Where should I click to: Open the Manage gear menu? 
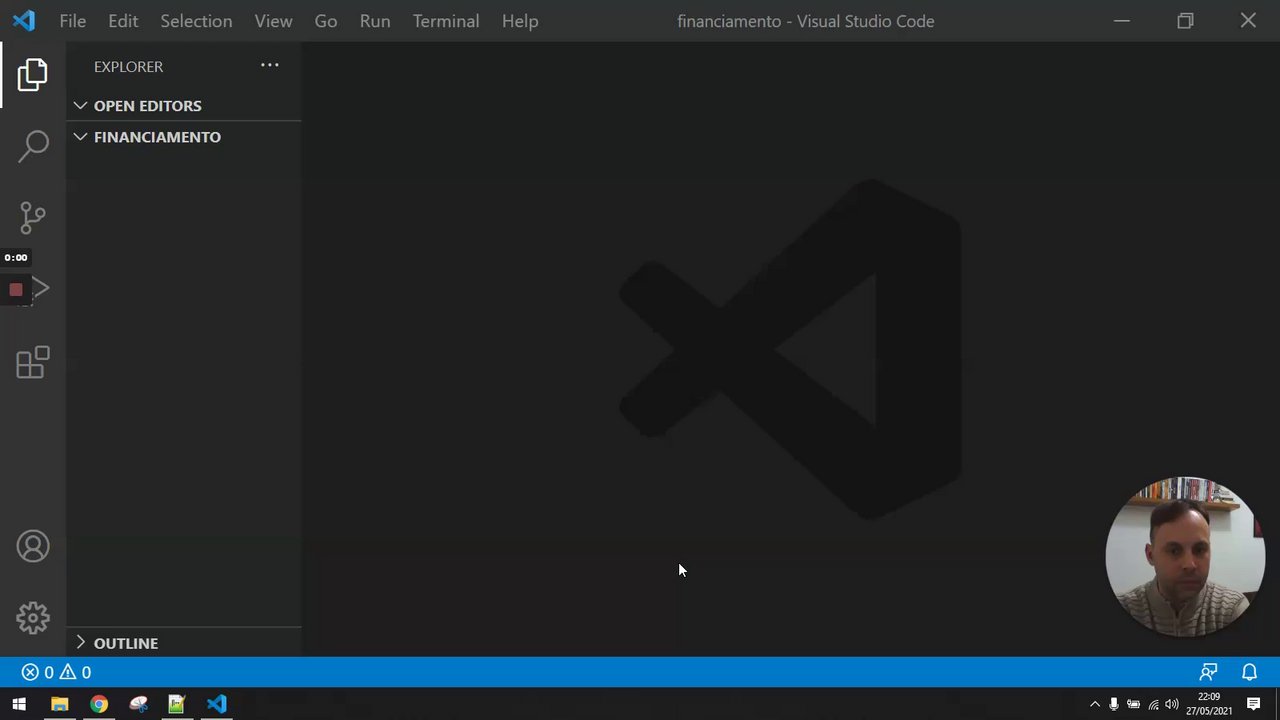(x=33, y=618)
